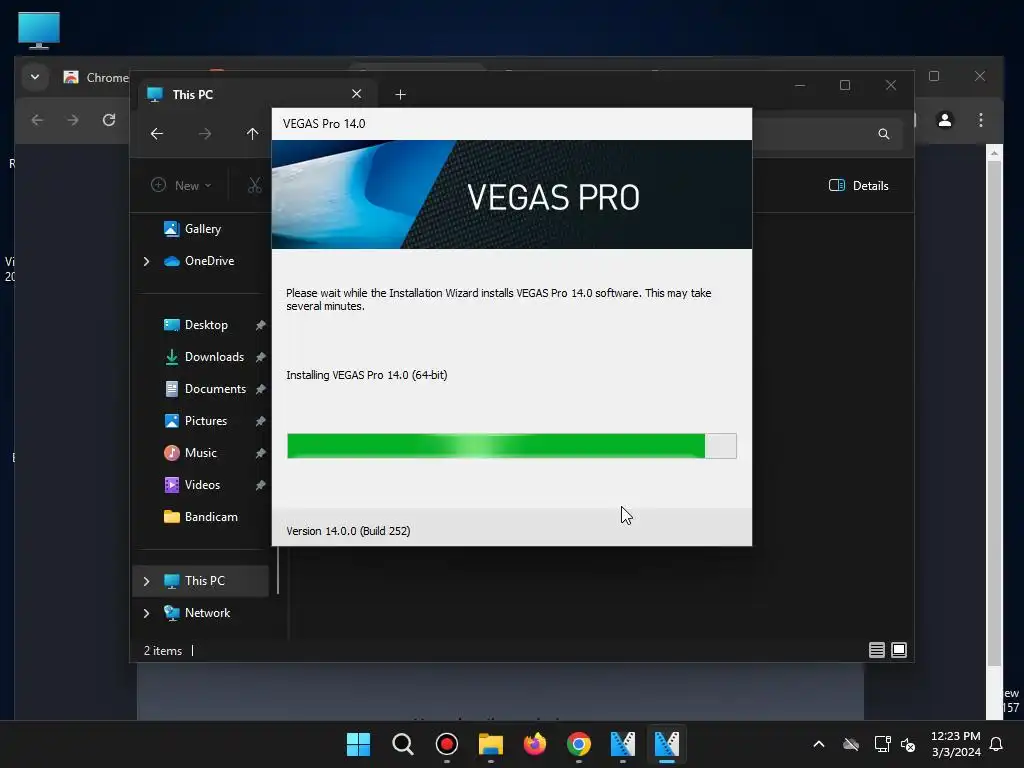The width and height of the screenshot is (1024, 768).
Task: Open the muted volume tray icon
Action: coord(908,744)
